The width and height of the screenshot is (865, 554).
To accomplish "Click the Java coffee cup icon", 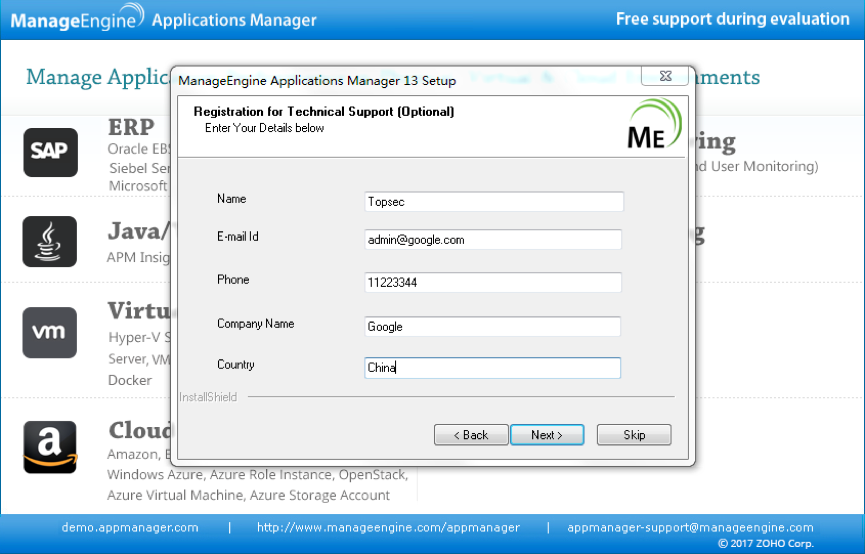I will 50,242.
